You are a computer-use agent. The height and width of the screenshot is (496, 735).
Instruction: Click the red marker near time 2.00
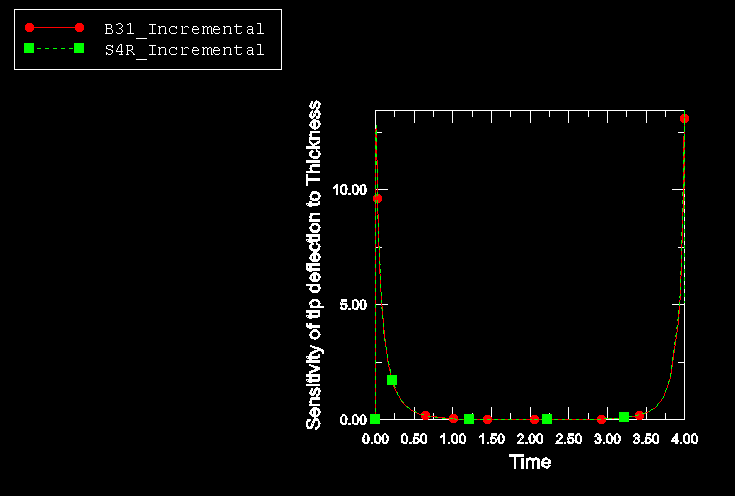pos(534,419)
